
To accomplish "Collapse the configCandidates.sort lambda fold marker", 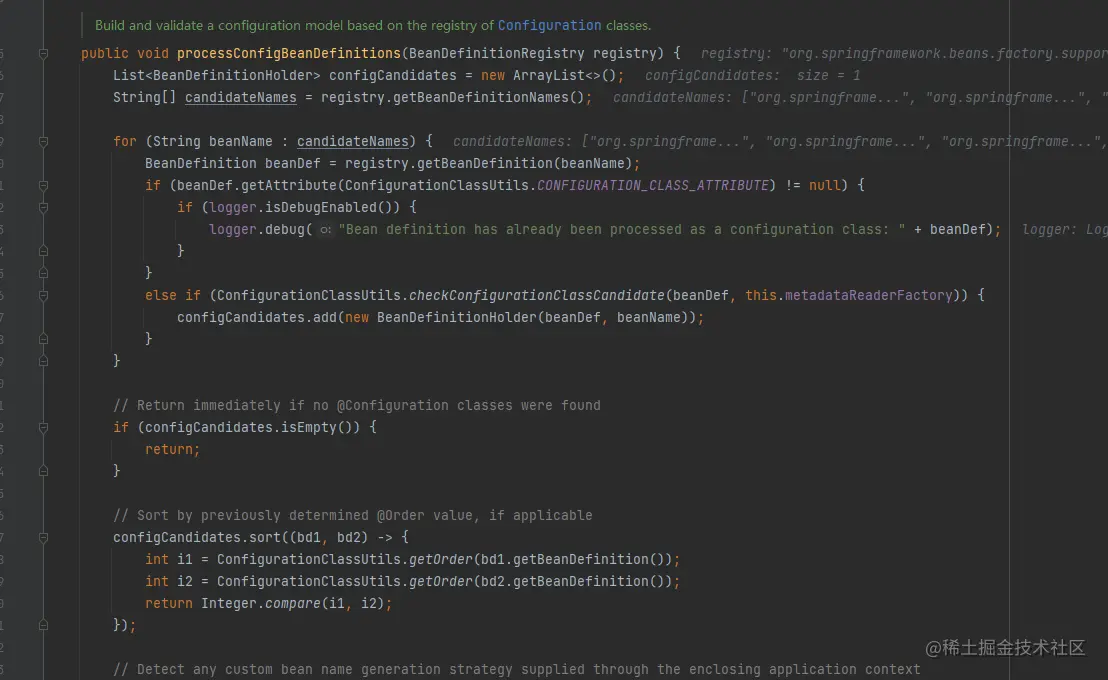I will (x=43, y=538).
